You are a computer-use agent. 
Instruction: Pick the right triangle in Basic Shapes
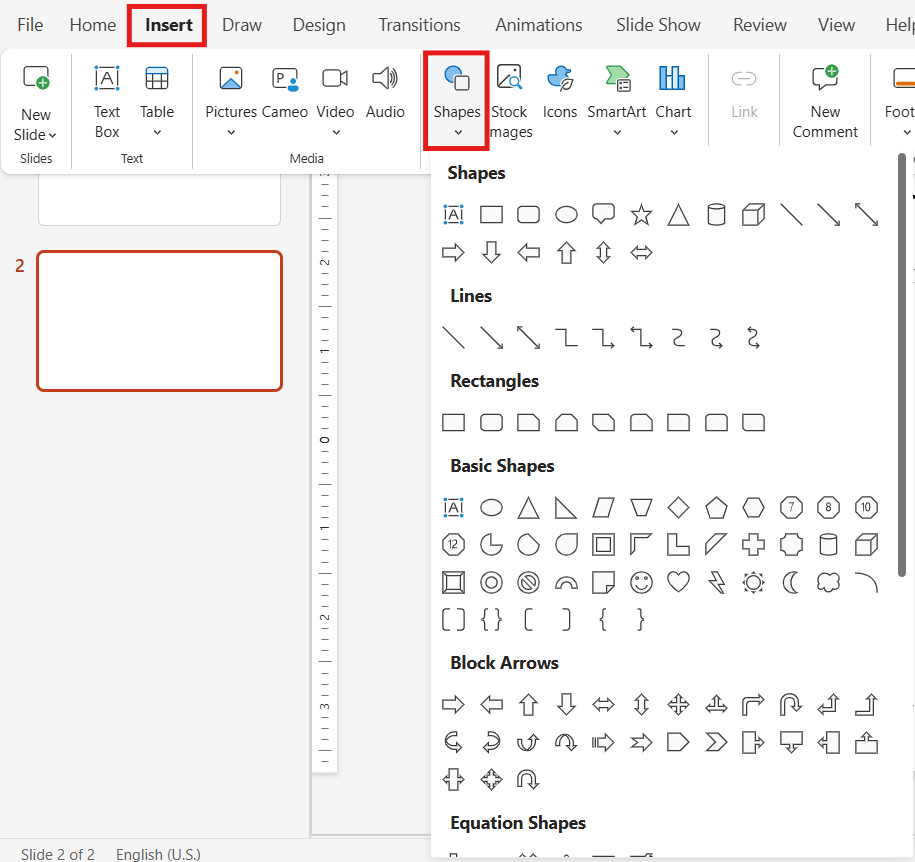coord(565,507)
